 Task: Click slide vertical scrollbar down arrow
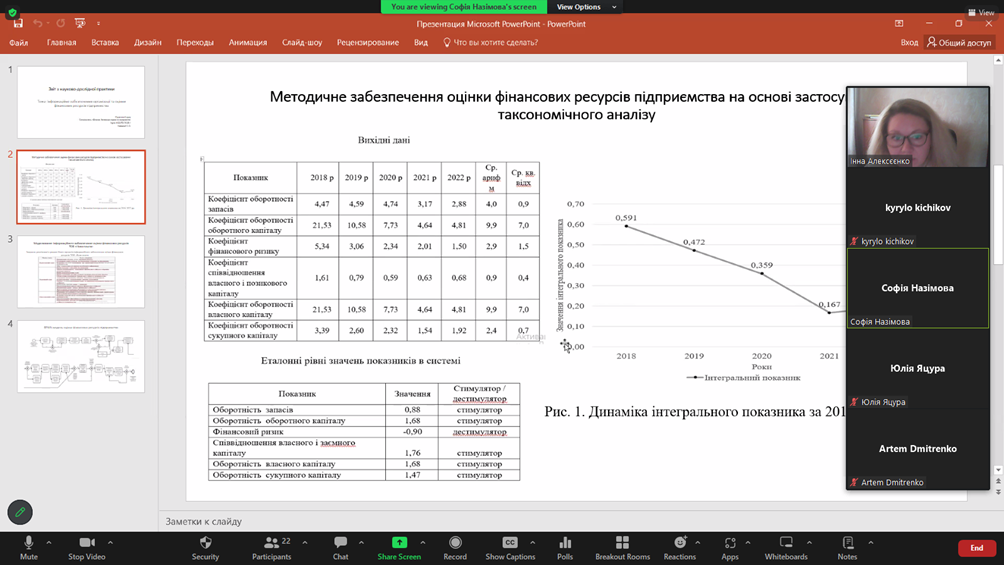(x=998, y=470)
